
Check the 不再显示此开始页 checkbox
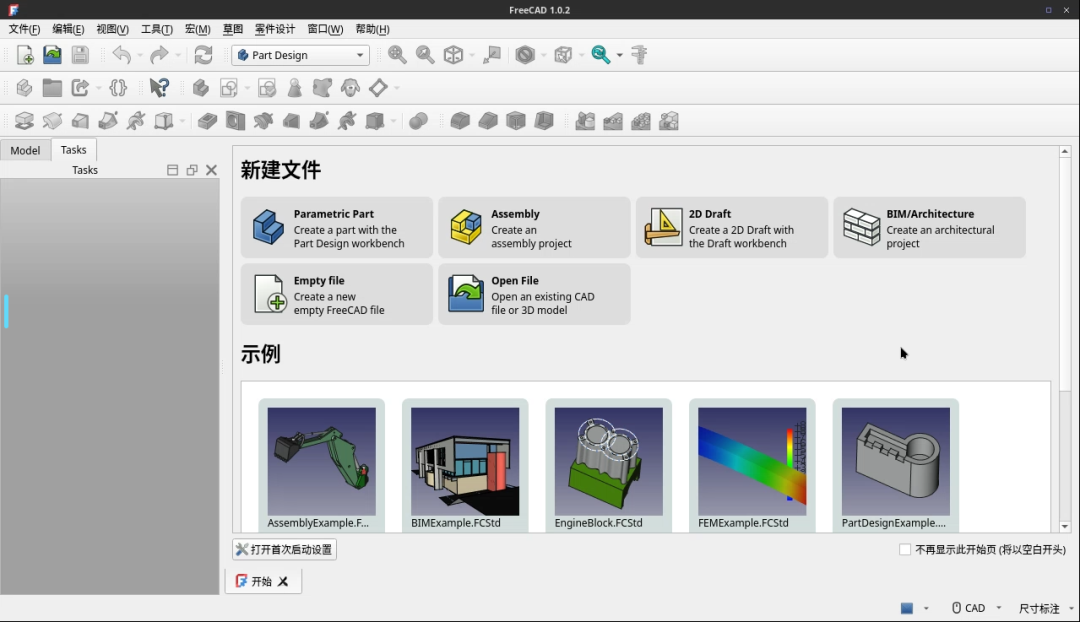(906, 549)
